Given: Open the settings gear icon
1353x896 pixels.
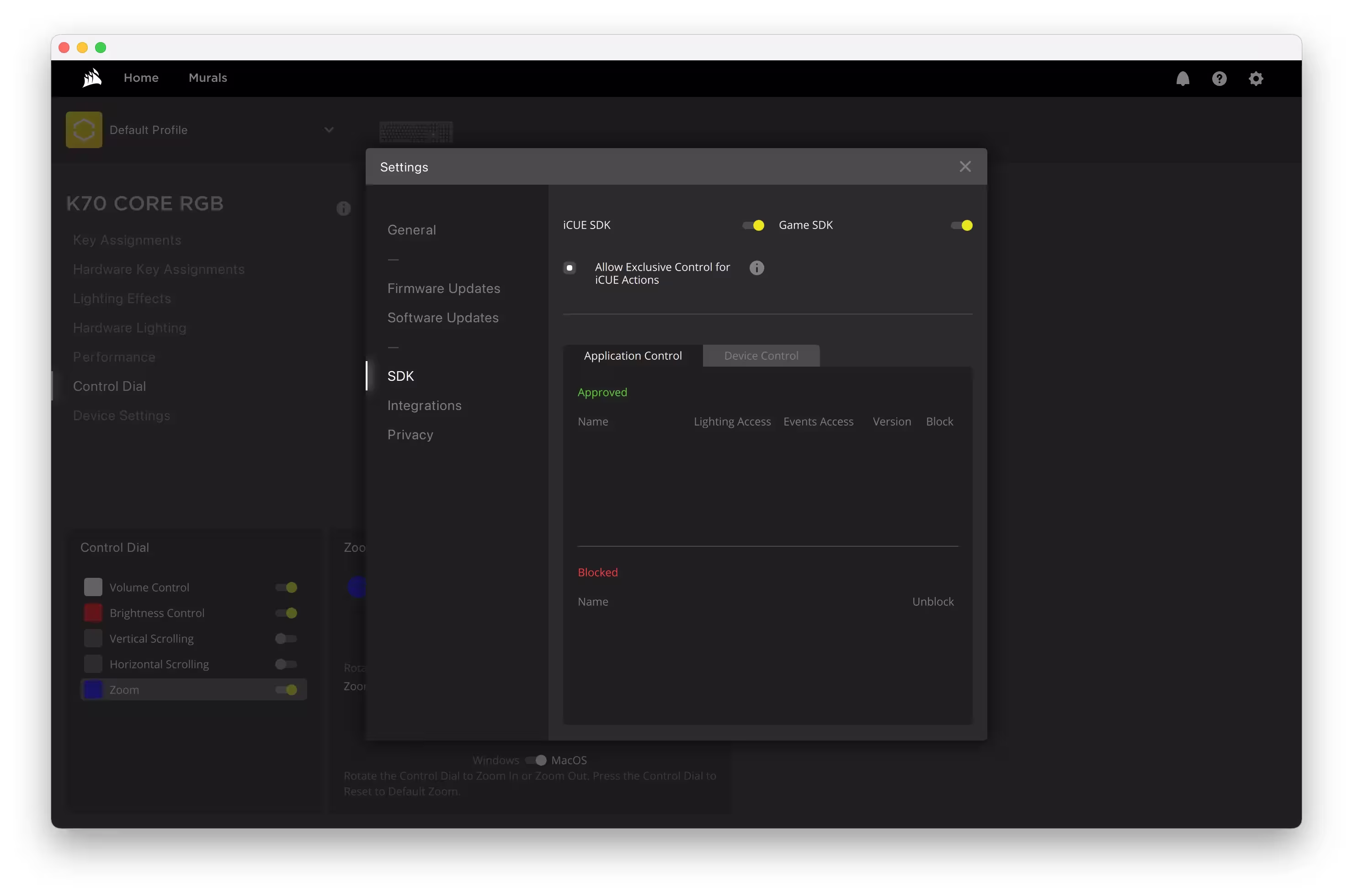Looking at the screenshot, I should tap(1256, 78).
